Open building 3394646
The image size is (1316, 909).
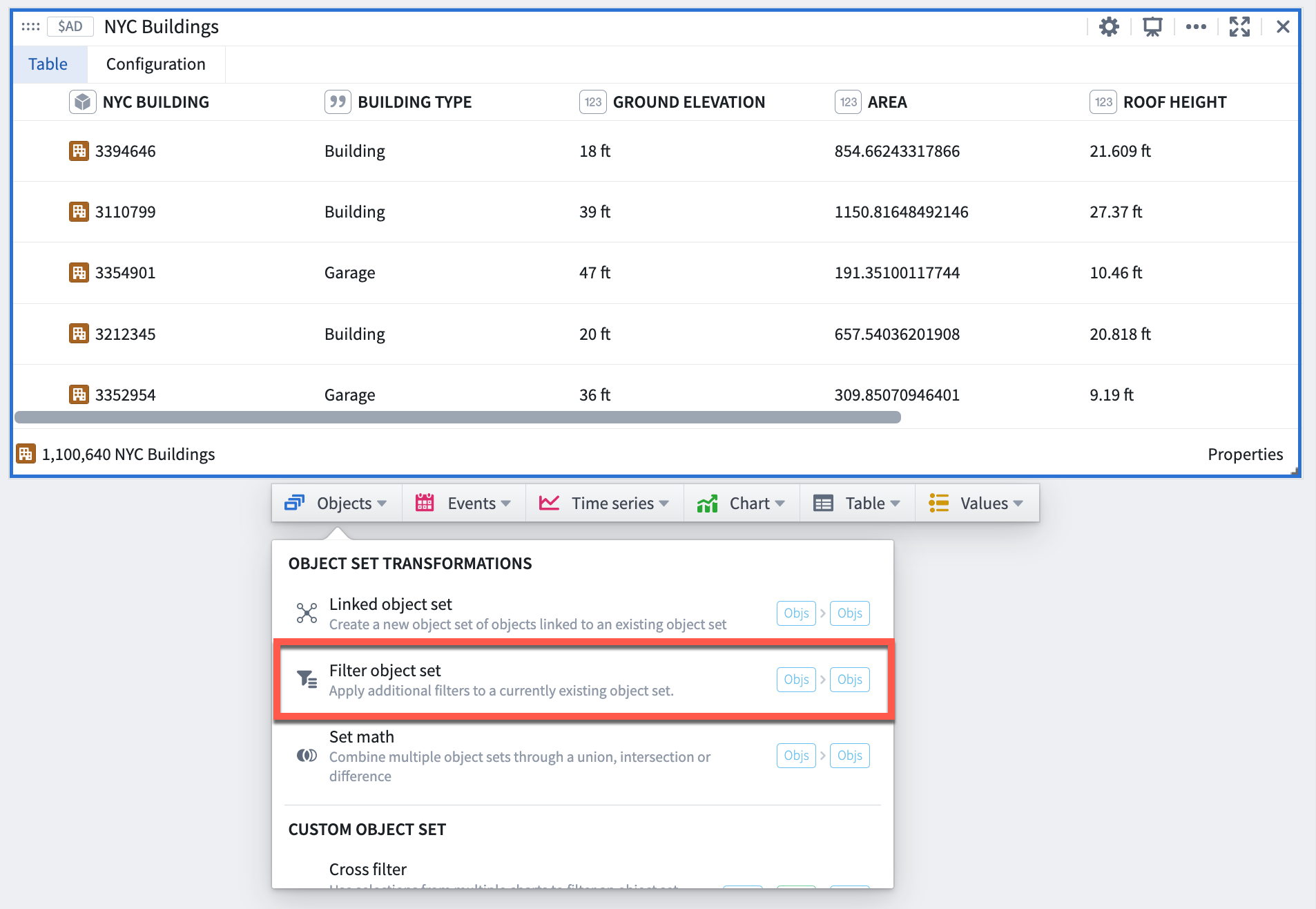pyautogui.click(x=125, y=151)
